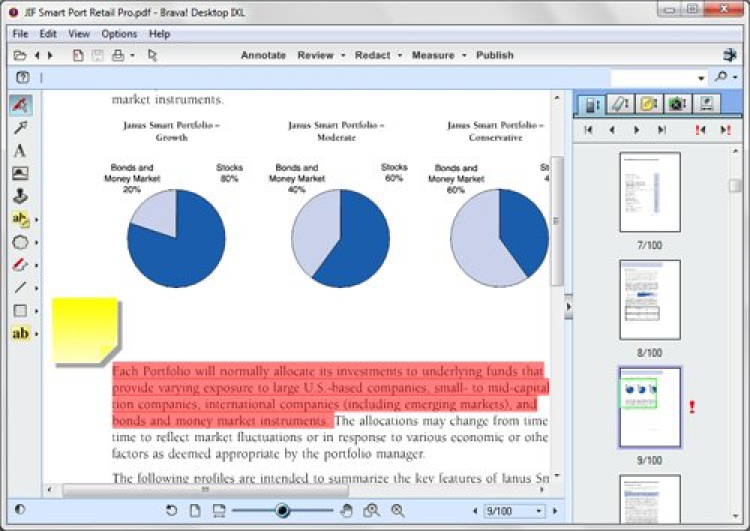The image size is (750, 531).
Task: Collapse the right panel with splitter arrow
Action: click(568, 307)
